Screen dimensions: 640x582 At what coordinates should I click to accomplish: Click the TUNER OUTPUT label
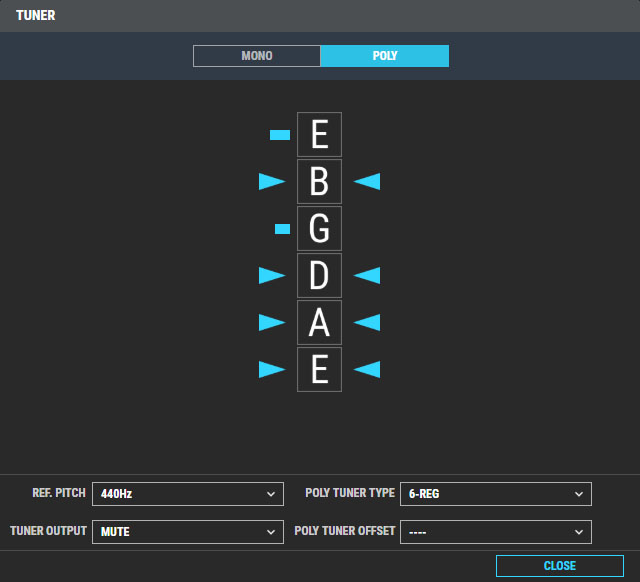point(49,531)
